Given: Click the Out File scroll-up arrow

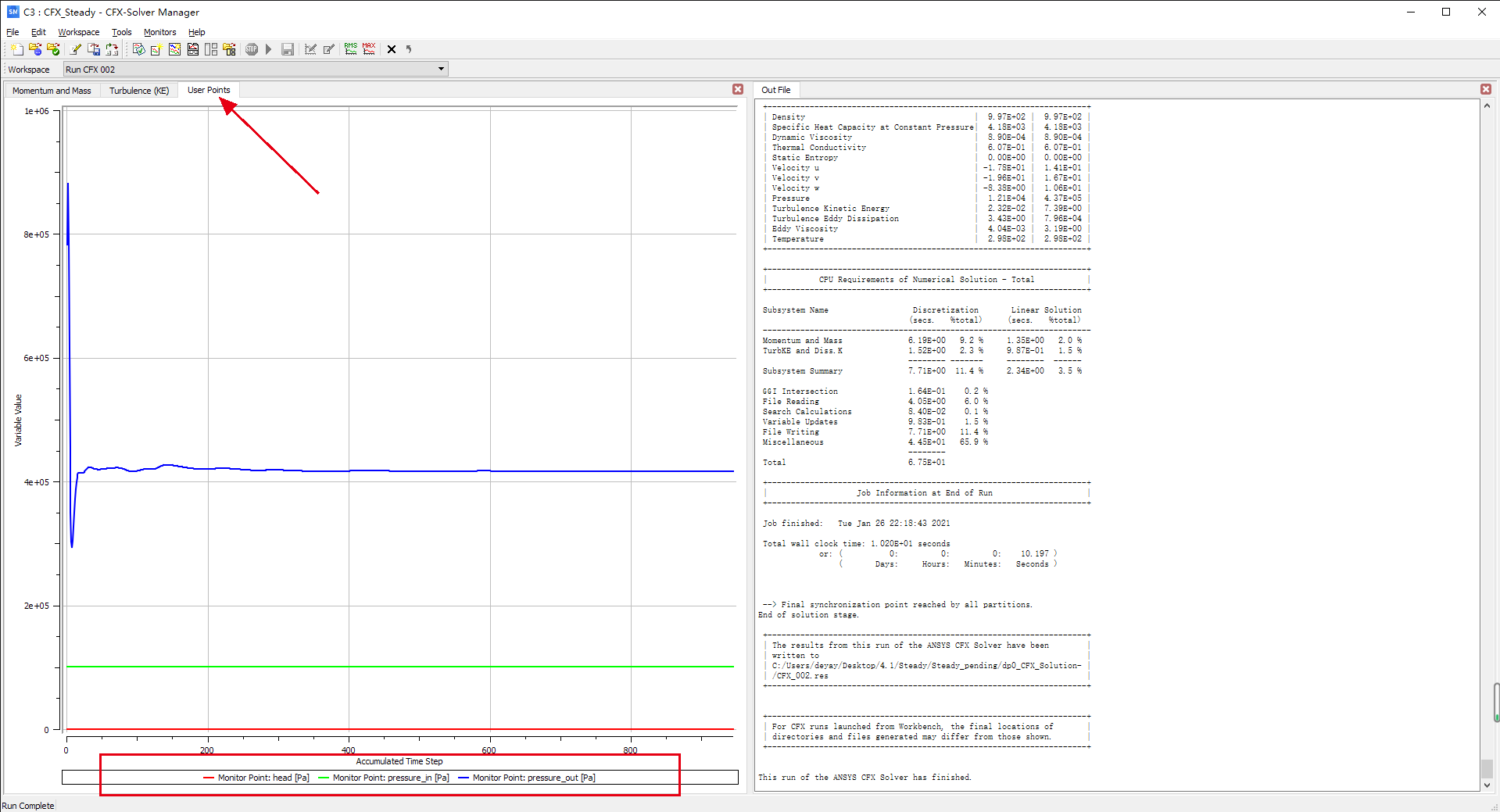Looking at the screenshot, I should click(x=1487, y=106).
